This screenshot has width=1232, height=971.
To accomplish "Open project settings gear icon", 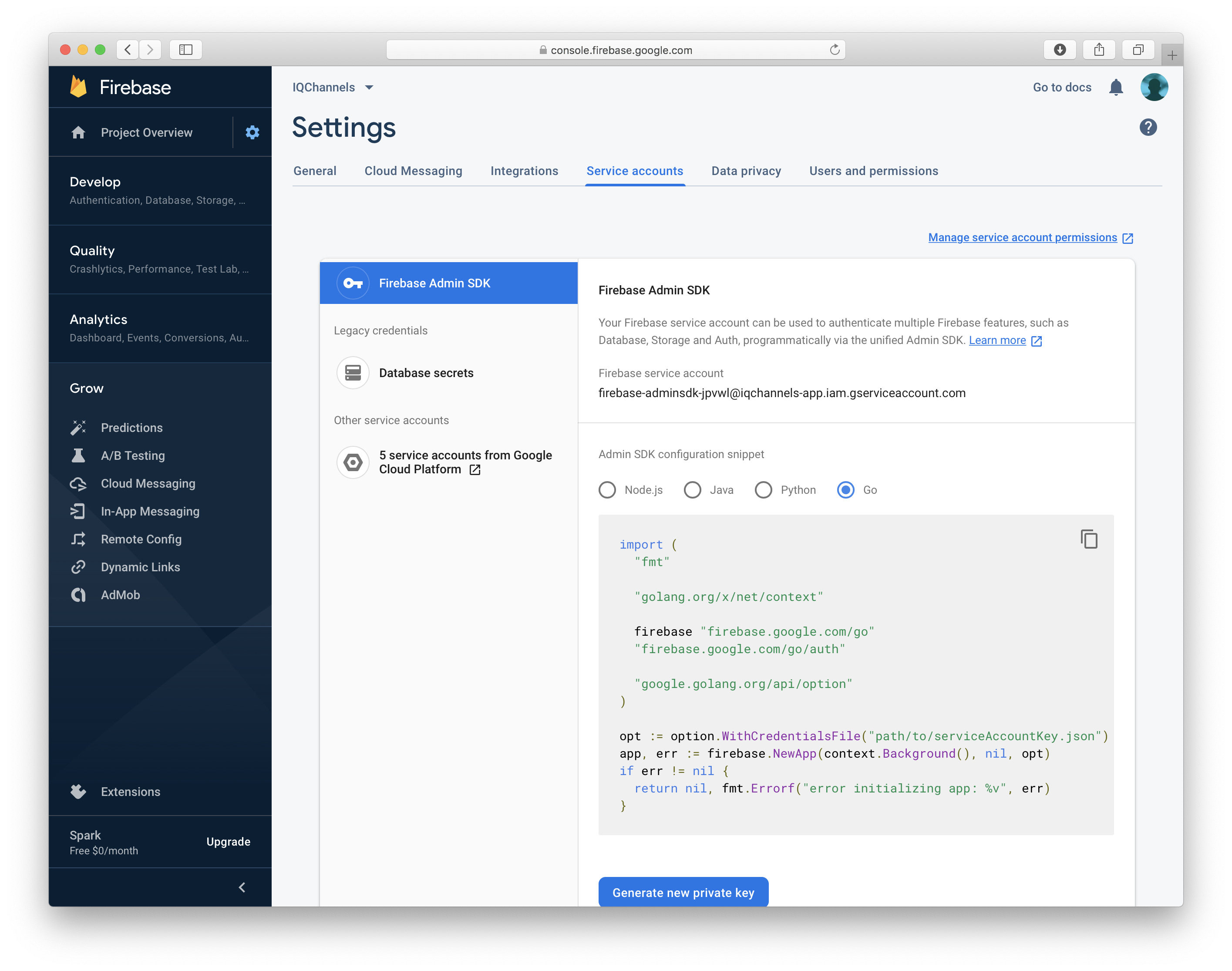I will (x=252, y=132).
